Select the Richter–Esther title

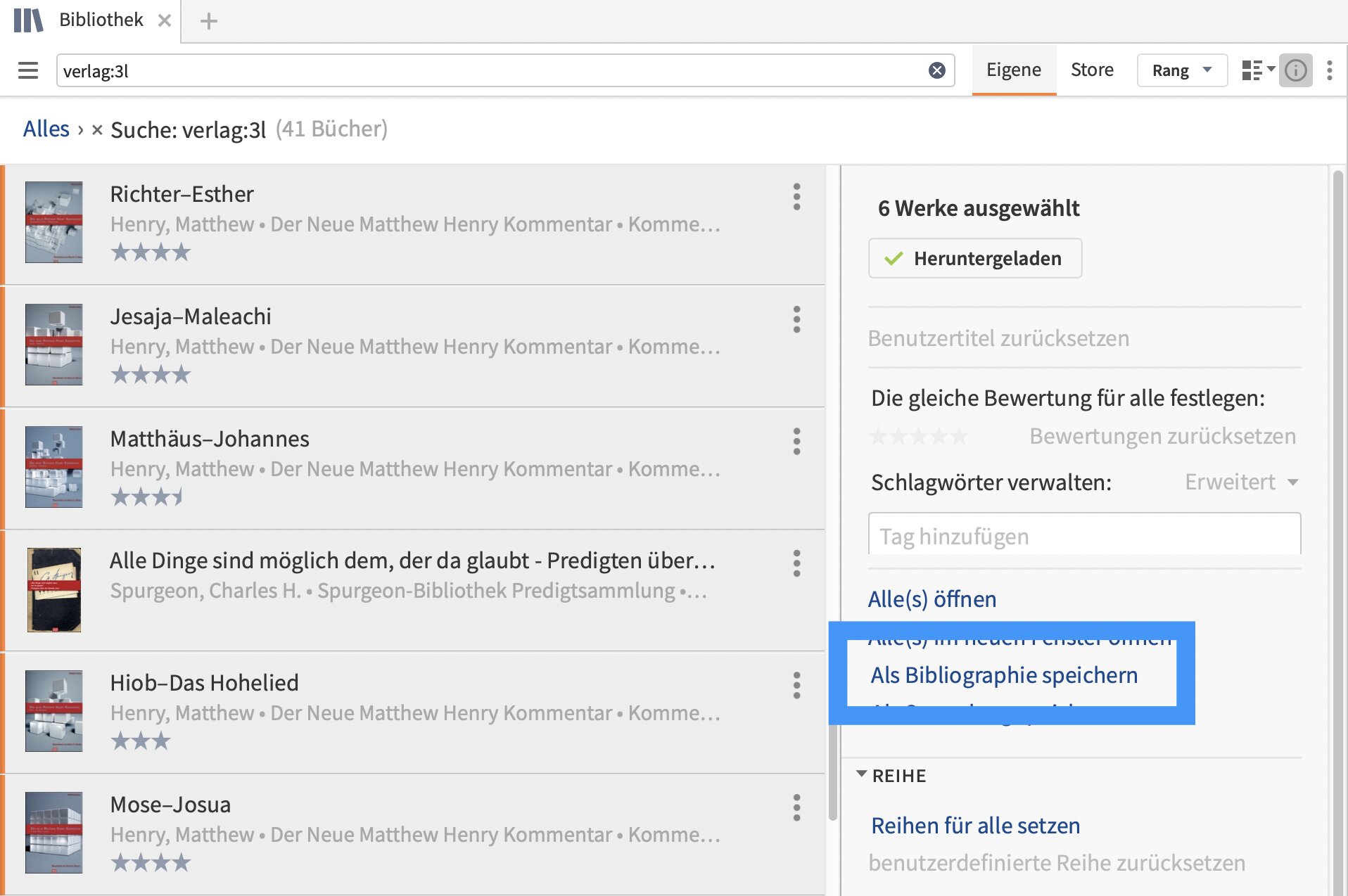click(182, 194)
